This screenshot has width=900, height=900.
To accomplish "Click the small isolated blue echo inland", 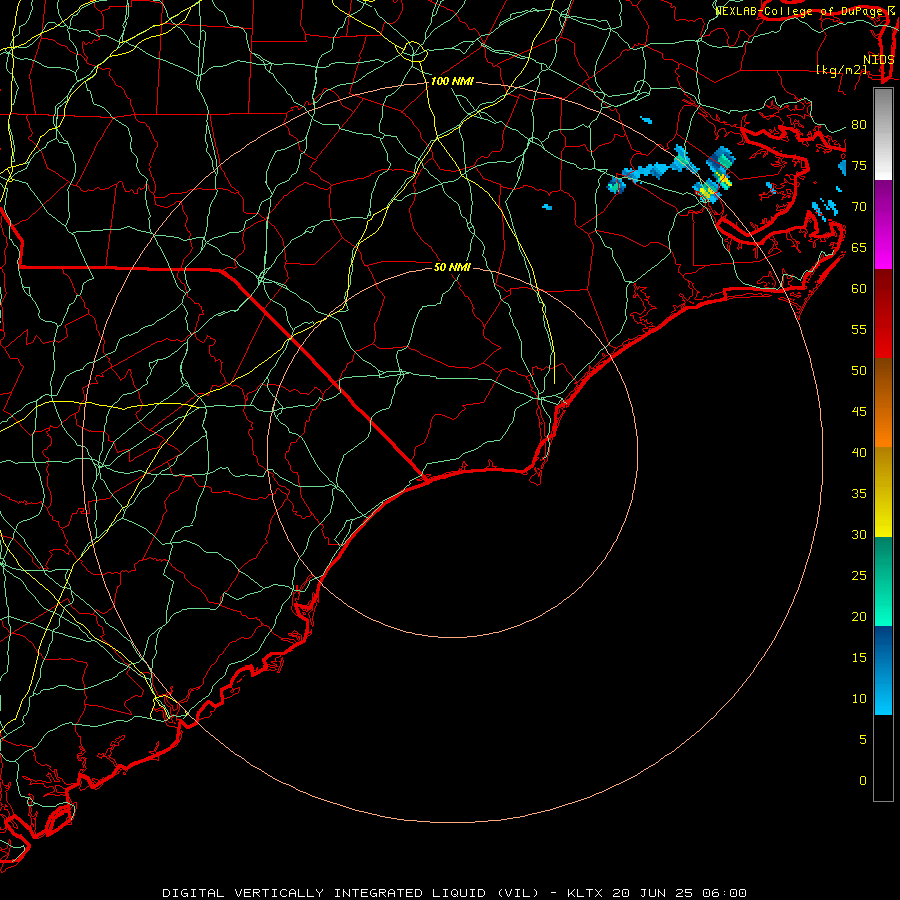I will point(547,207).
